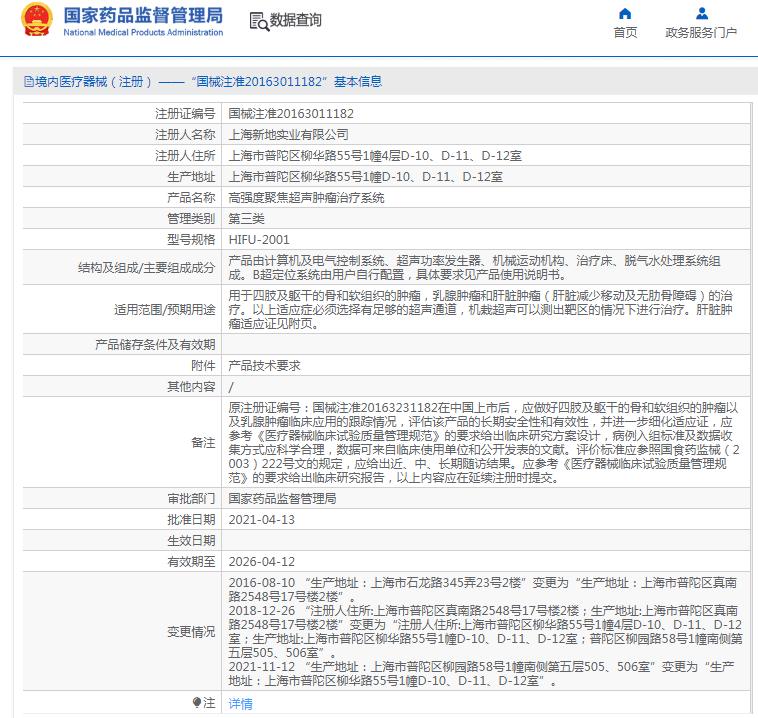Screen dimensions: 758x718
Task: Click the 产品技术要求 attachment cell
Action: tap(264, 366)
